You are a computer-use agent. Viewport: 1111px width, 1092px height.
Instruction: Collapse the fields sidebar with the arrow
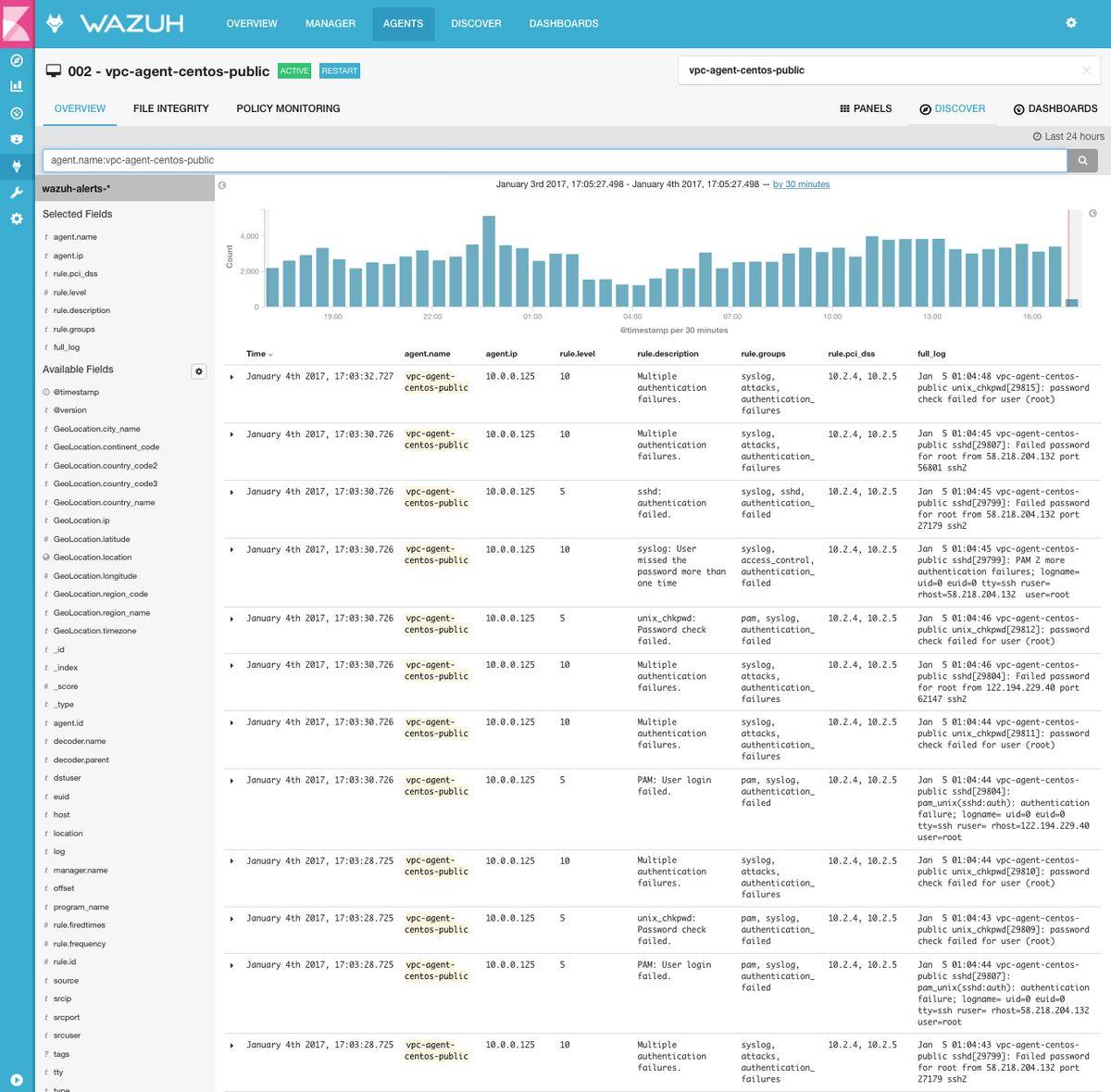tap(222, 185)
